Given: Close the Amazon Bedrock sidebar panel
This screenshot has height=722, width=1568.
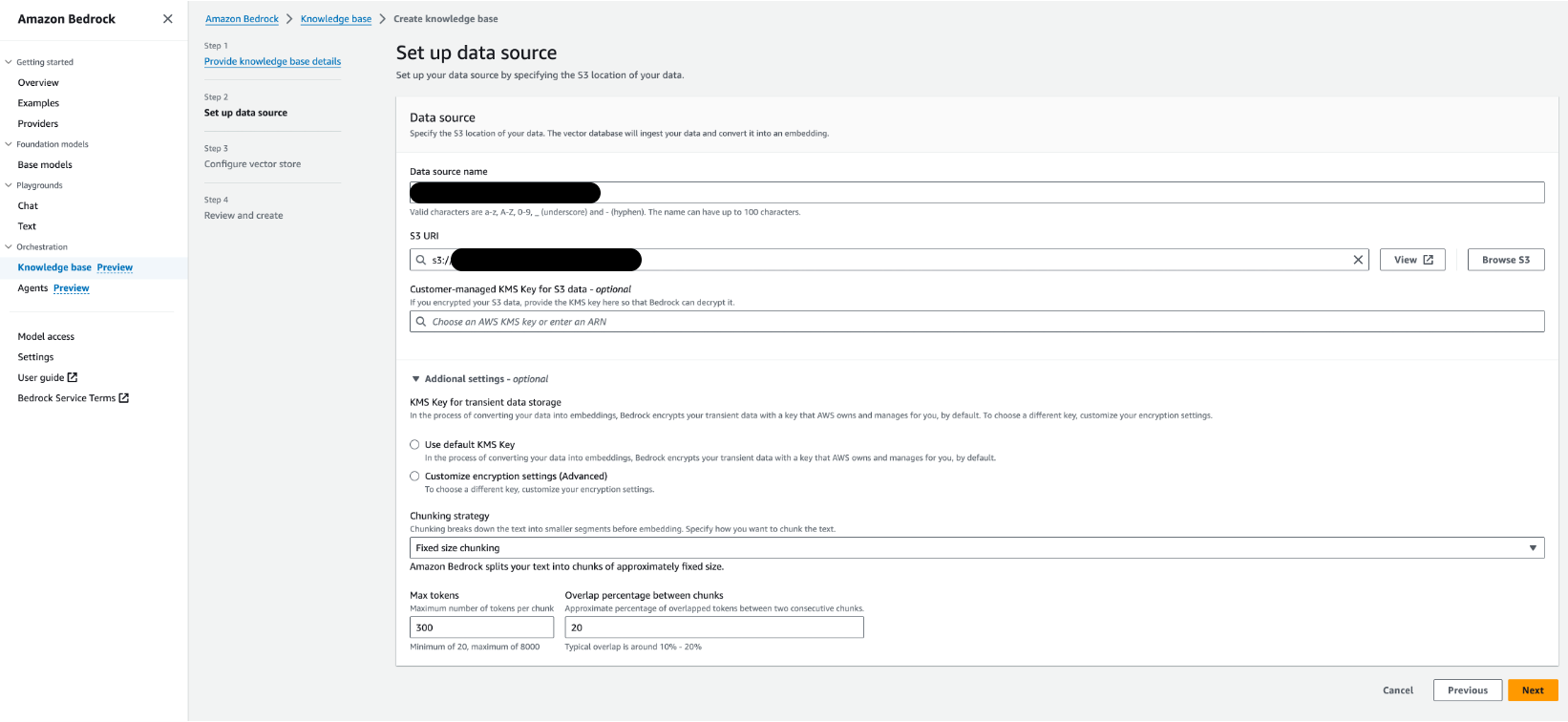Looking at the screenshot, I should (168, 19).
